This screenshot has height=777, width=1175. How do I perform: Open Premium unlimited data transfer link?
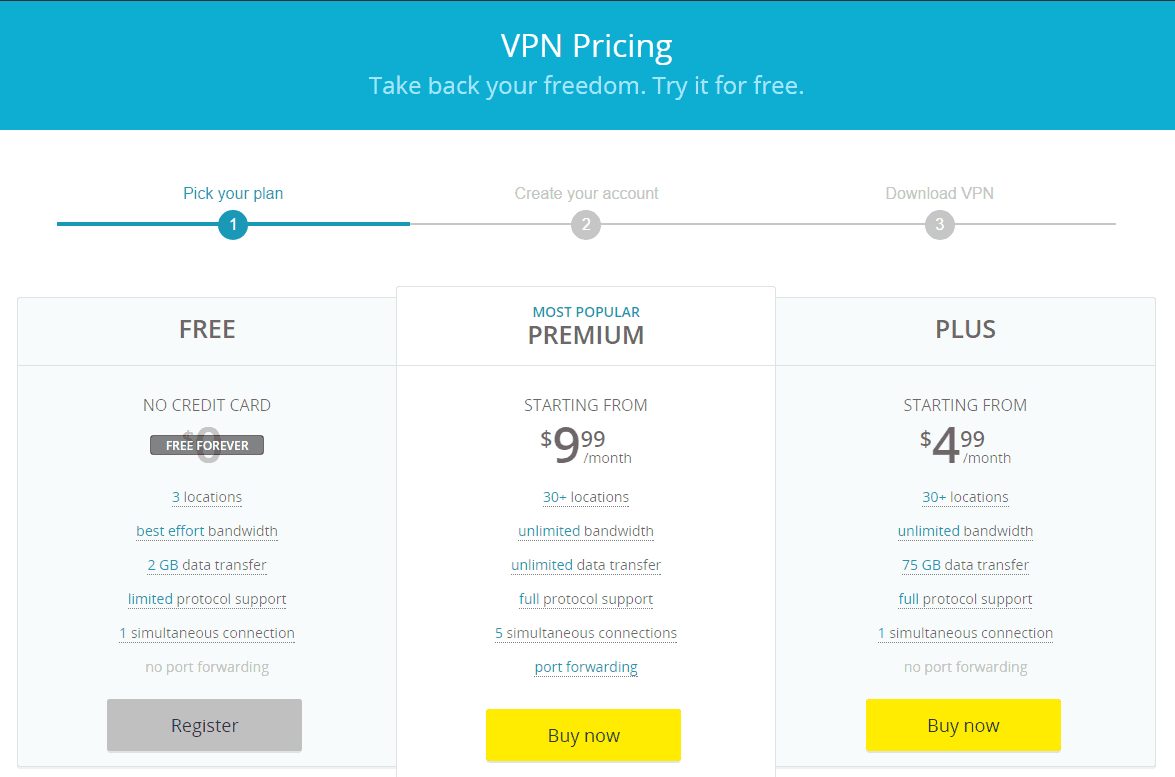(x=586, y=565)
